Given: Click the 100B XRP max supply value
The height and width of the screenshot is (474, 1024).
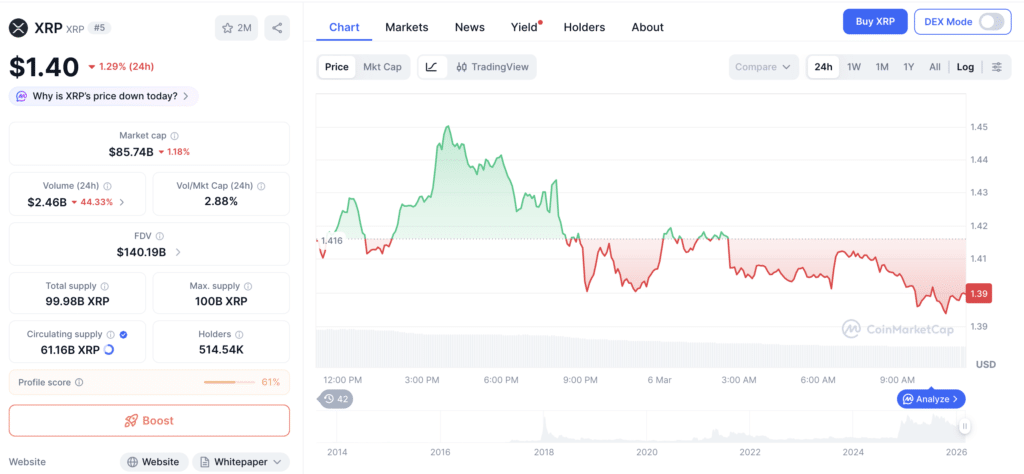Looking at the screenshot, I should [221, 302].
